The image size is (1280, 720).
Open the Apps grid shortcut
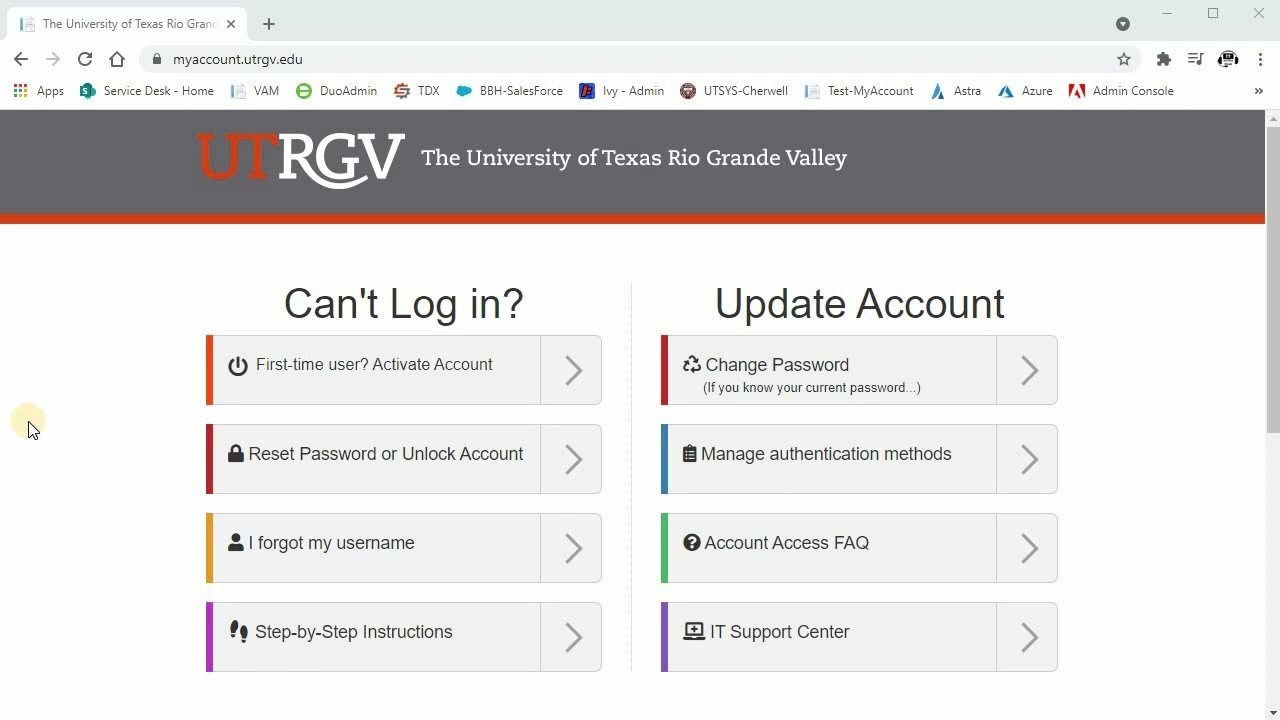(39, 91)
